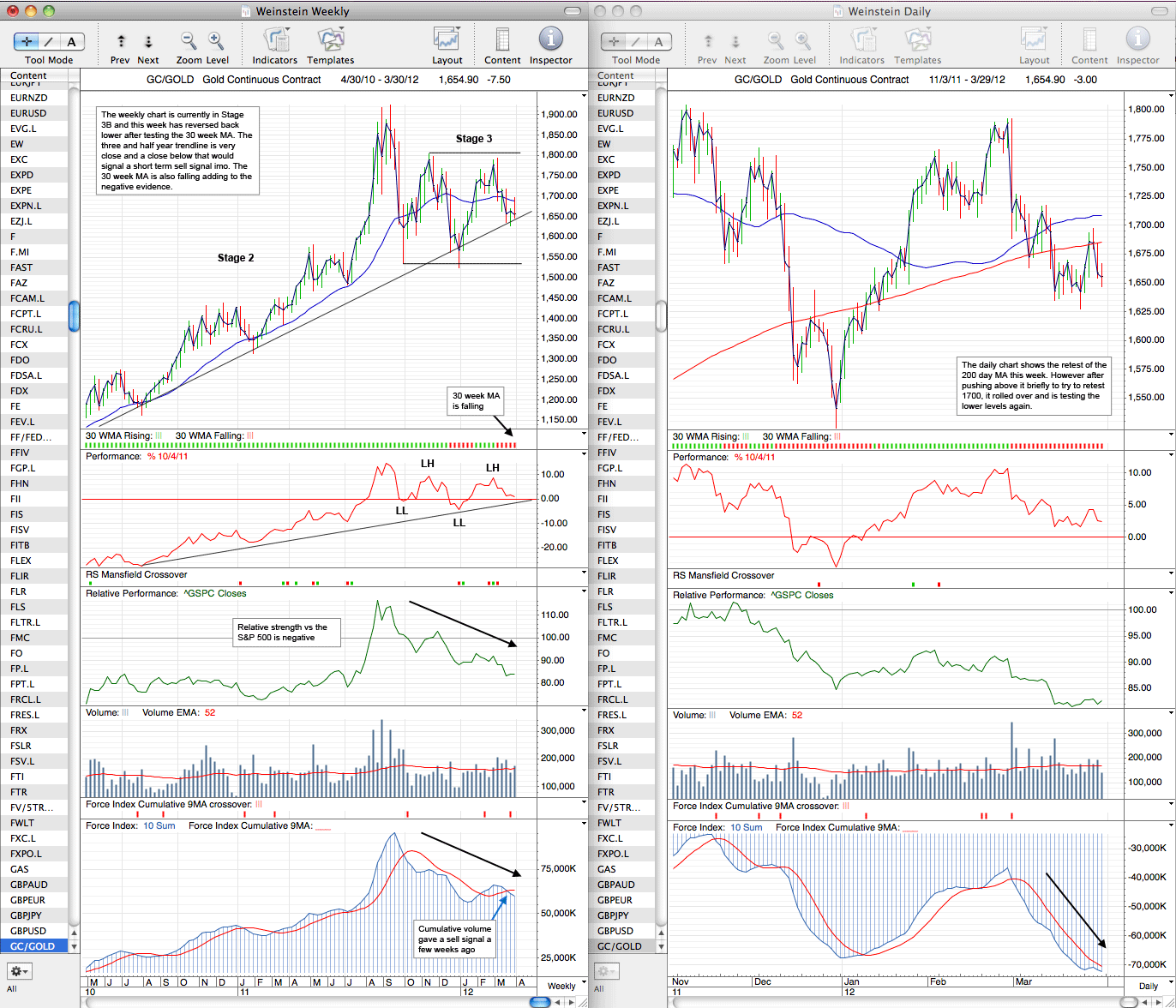This screenshot has height=1008, width=1176.
Task: Open the Relative Performance pane menu arrow in Weekly
Action: coord(585,592)
